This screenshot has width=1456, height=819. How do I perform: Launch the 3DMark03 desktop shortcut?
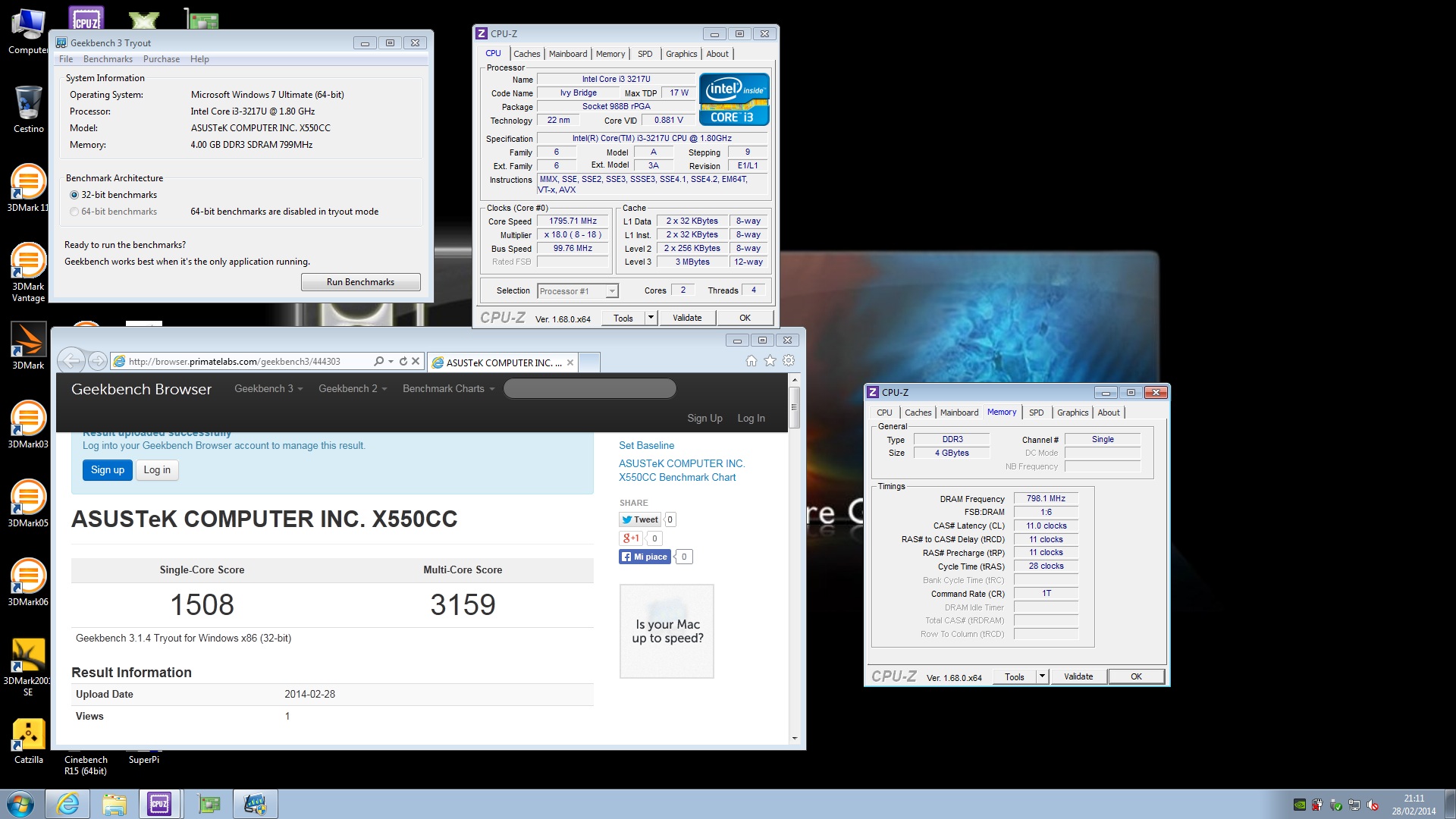point(28,425)
